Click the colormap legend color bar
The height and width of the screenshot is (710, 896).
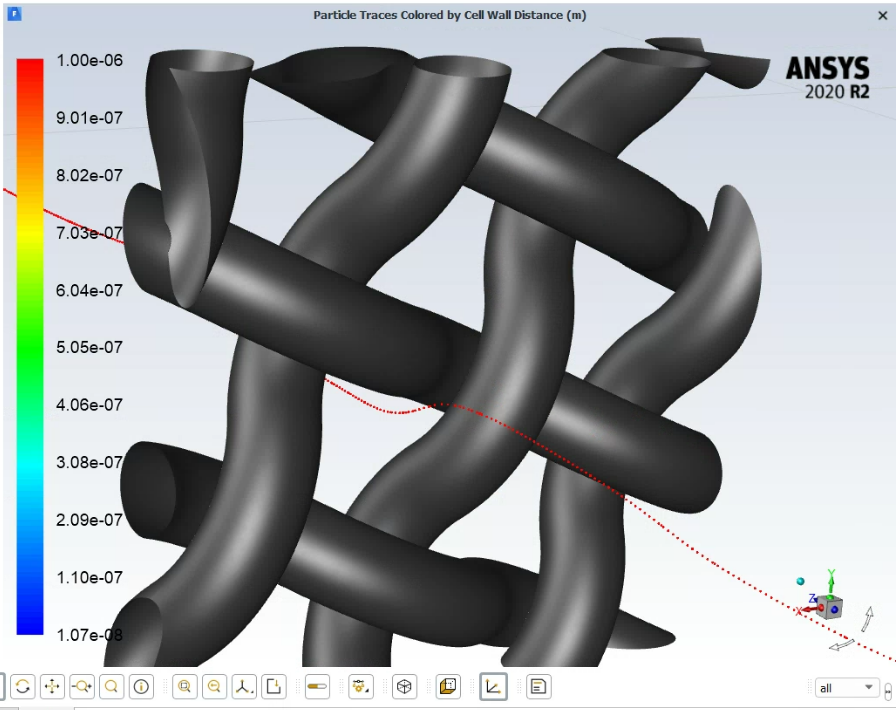tap(30, 346)
